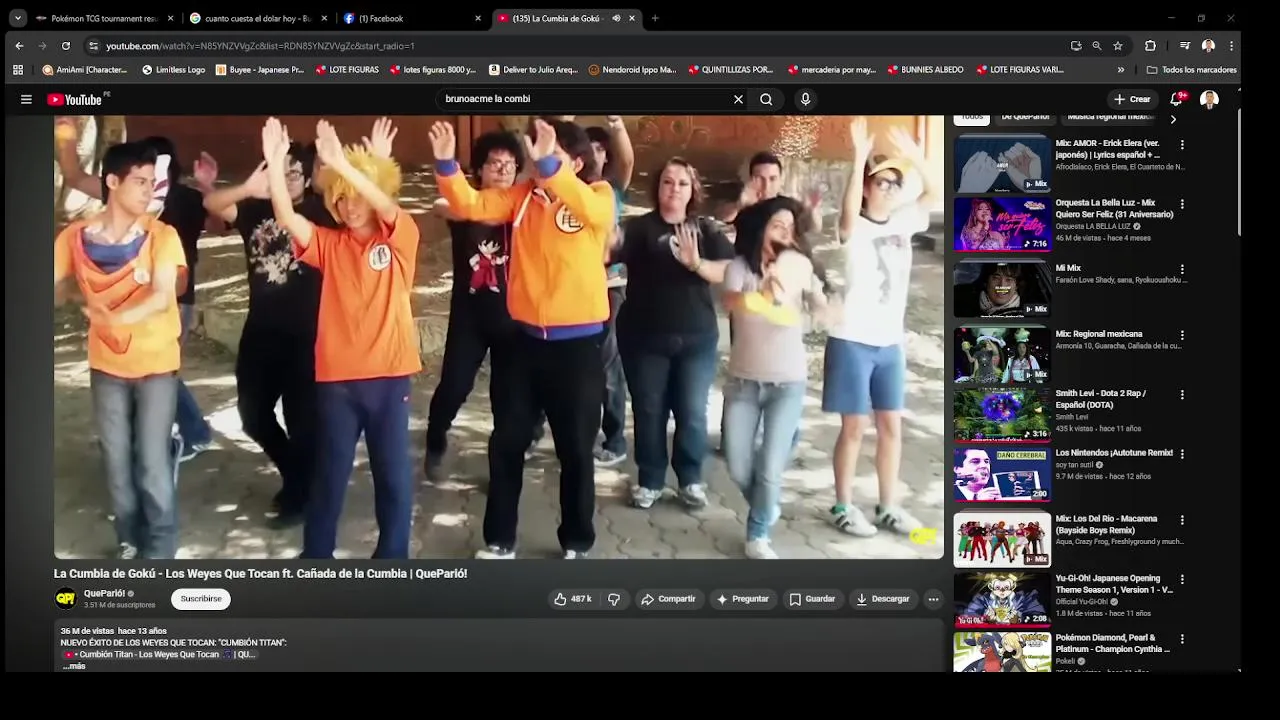Open Yu-Gi-Oh! Japanese Opening video thumbnail

1002,599
